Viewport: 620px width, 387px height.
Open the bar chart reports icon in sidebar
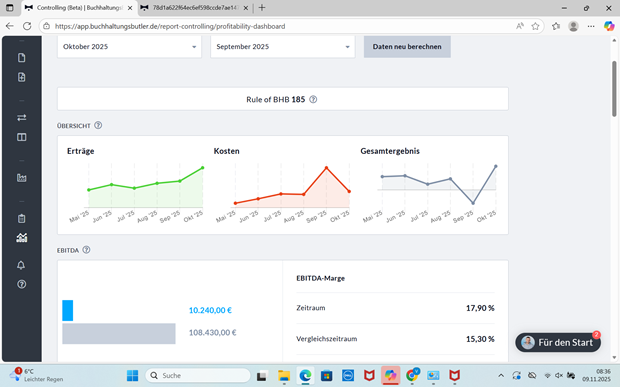click(x=22, y=178)
